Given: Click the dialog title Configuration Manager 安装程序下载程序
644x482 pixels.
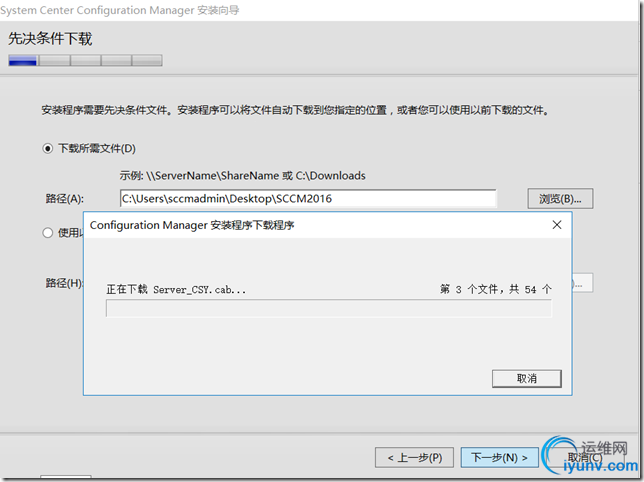Looking at the screenshot, I should pos(192,225).
